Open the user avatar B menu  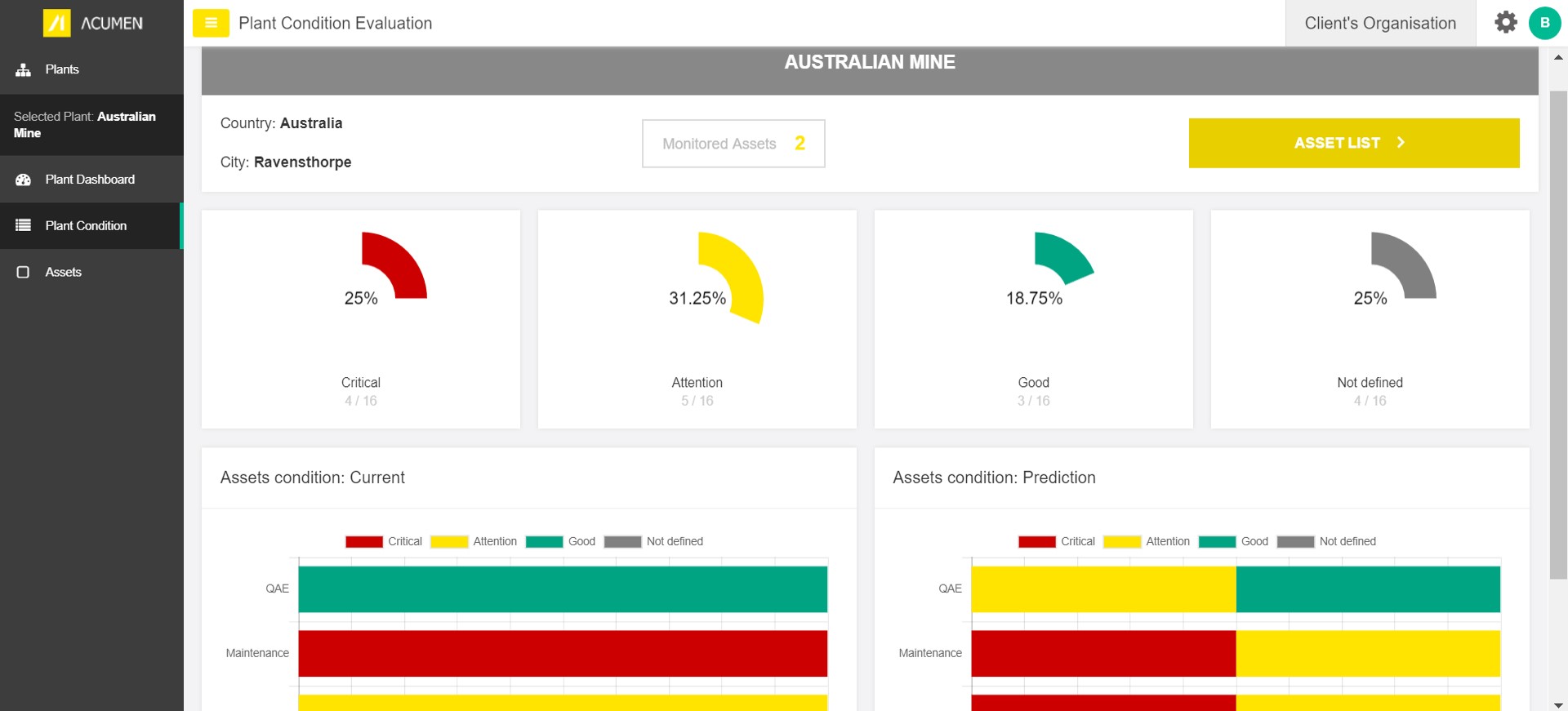(x=1544, y=23)
